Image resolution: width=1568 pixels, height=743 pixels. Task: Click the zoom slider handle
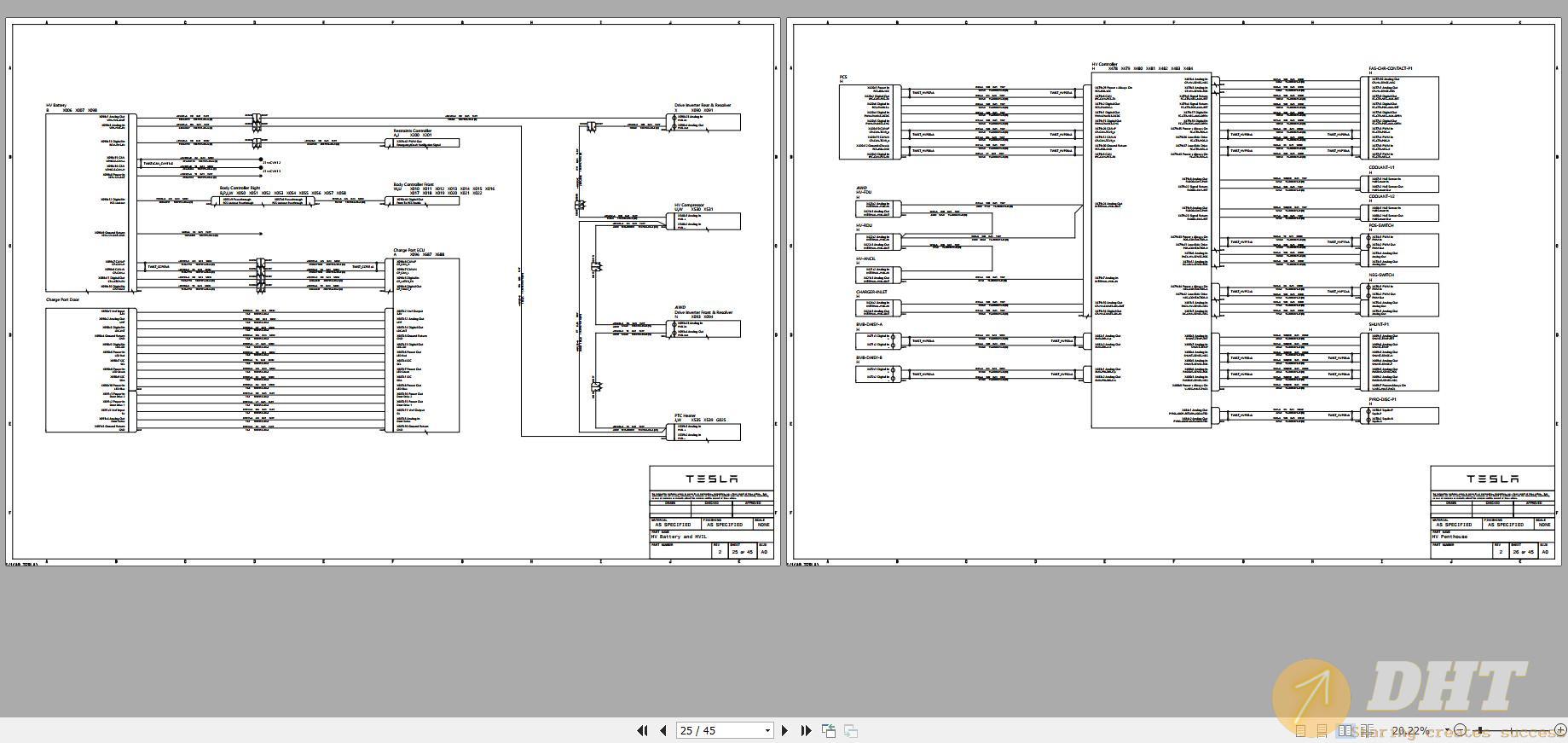pyautogui.click(x=1479, y=730)
